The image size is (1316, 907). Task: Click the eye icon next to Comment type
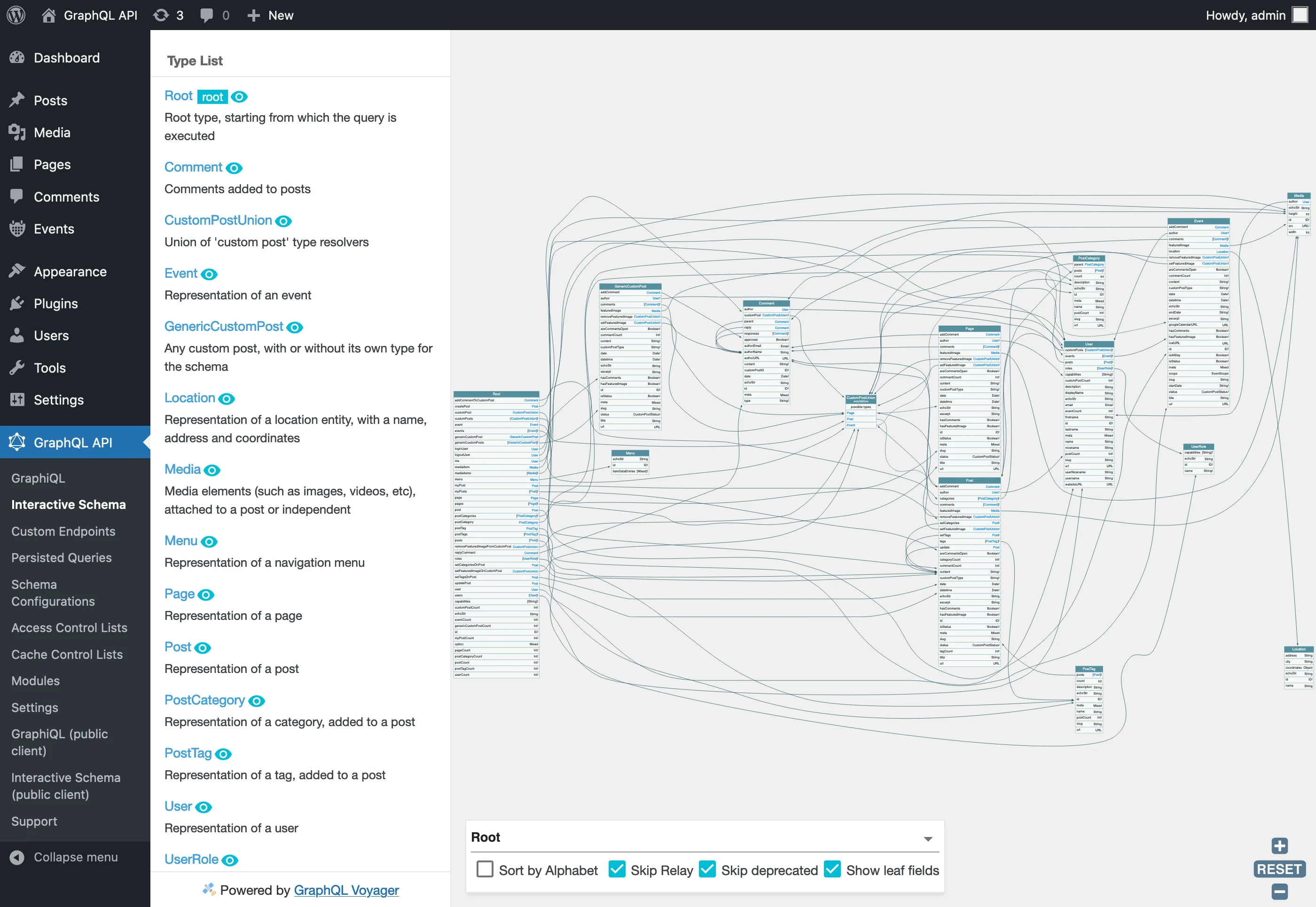(234, 168)
